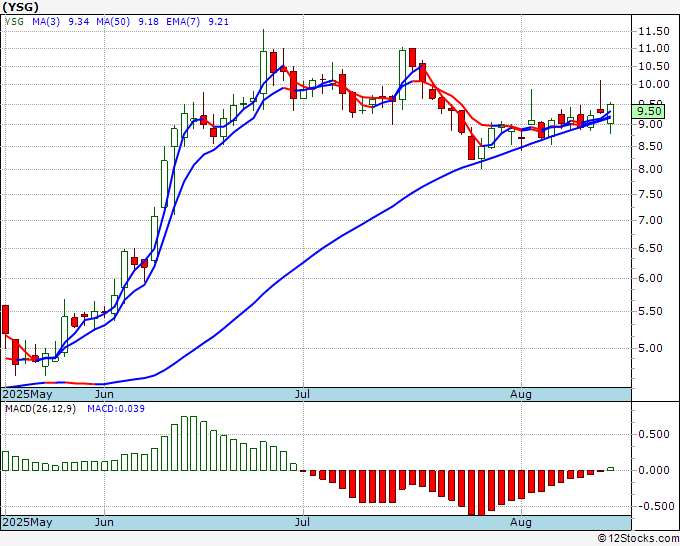Click the Jul label on price chart axis
Viewport: 680px width, 546px height.
[302, 394]
